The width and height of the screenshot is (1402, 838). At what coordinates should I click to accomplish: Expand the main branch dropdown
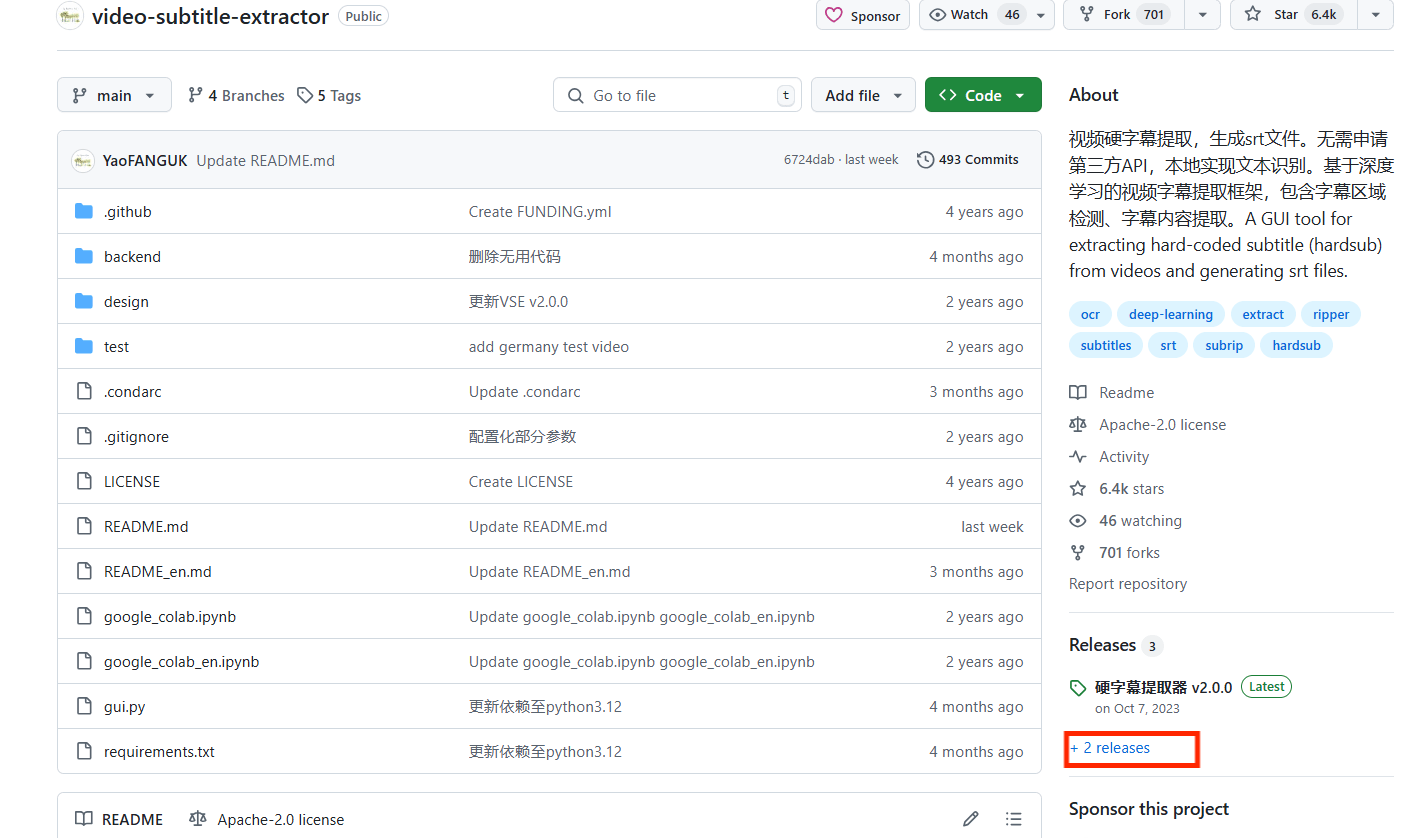[x=114, y=96]
